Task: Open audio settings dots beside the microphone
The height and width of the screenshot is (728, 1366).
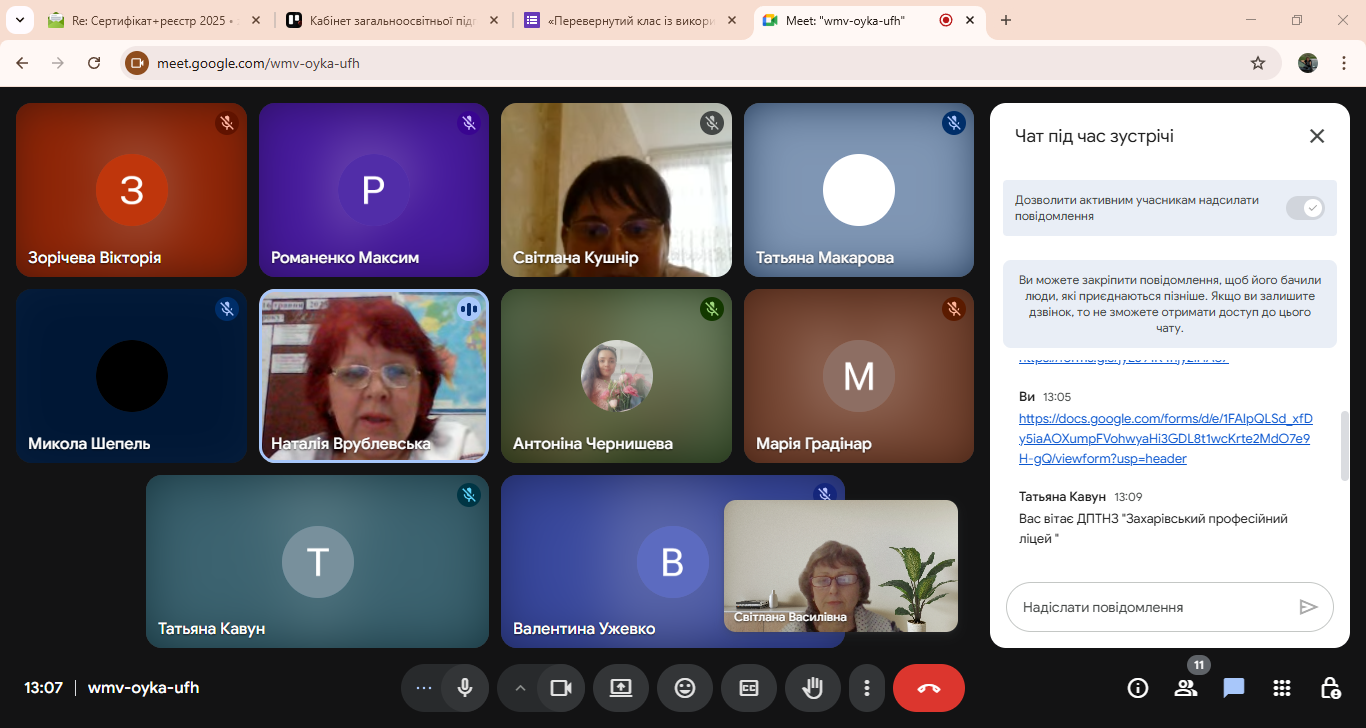Action: point(423,688)
